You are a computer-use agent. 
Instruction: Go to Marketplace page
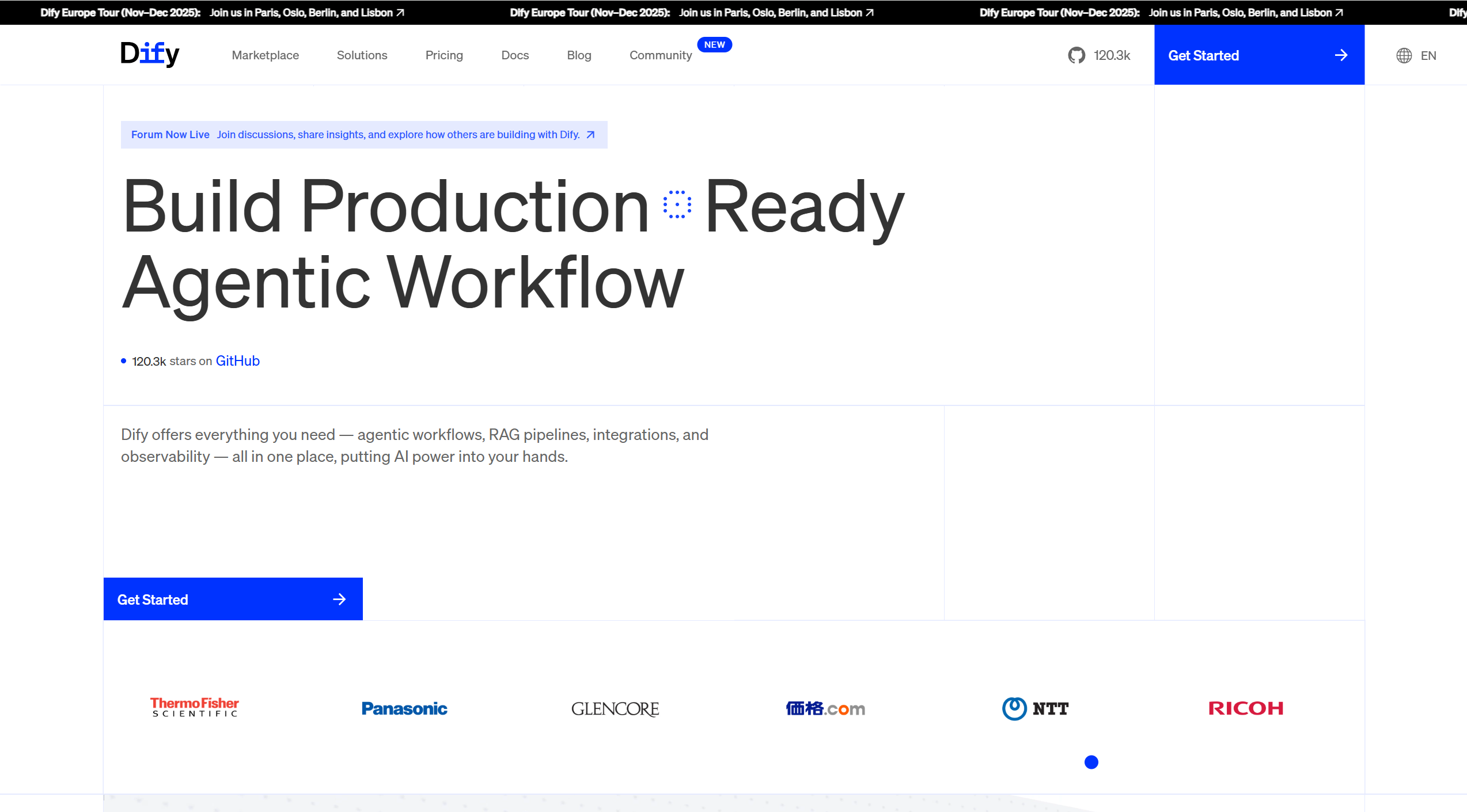click(x=265, y=55)
